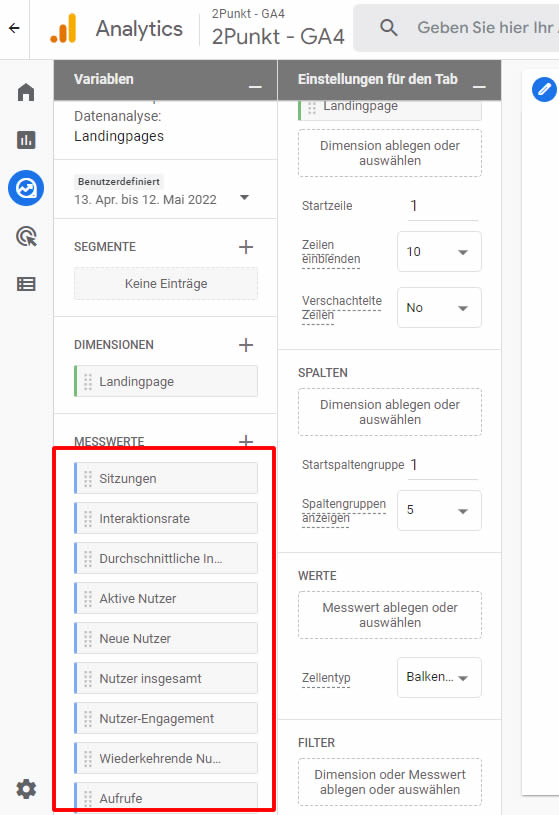Add a new dimension with plus icon
Viewport: 559px width, 815px height.
pyautogui.click(x=246, y=345)
